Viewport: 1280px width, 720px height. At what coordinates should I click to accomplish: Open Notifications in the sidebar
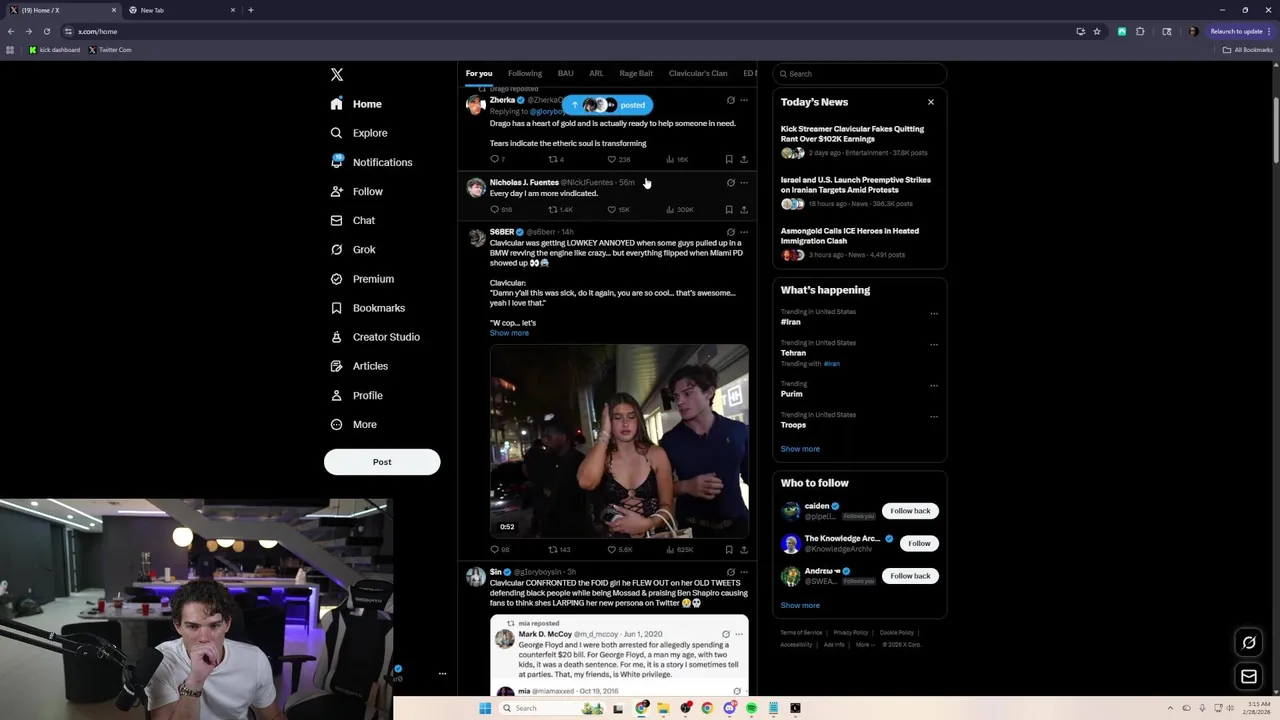pyautogui.click(x=371, y=162)
